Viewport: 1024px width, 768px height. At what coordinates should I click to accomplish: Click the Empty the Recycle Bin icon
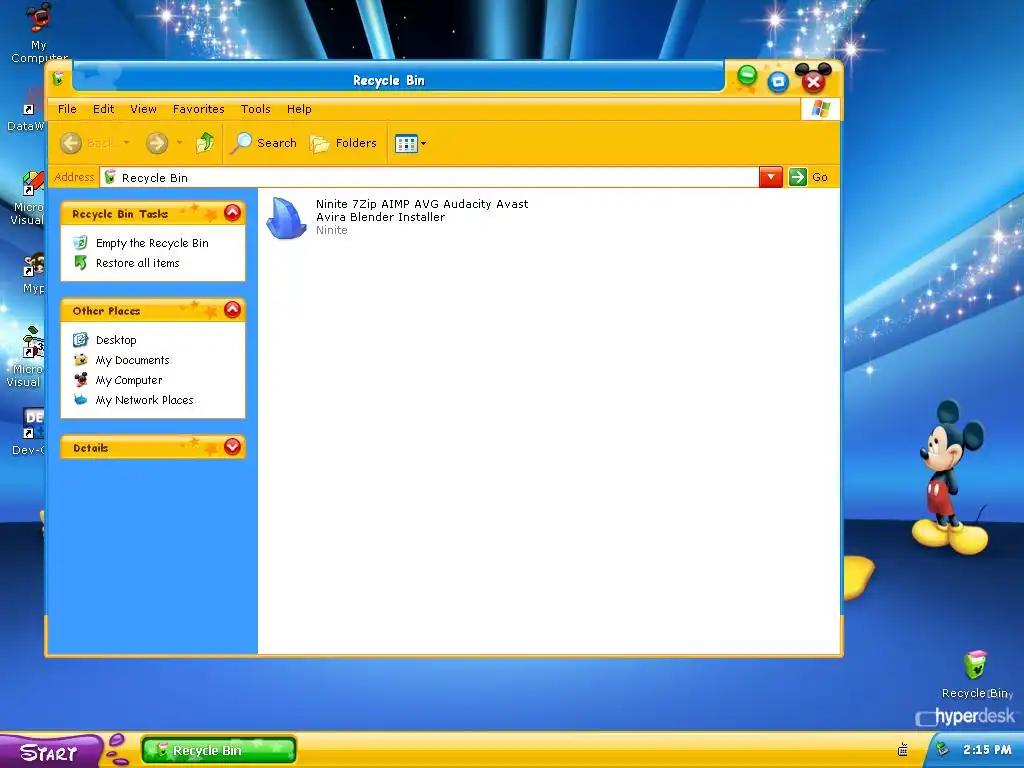pos(80,243)
